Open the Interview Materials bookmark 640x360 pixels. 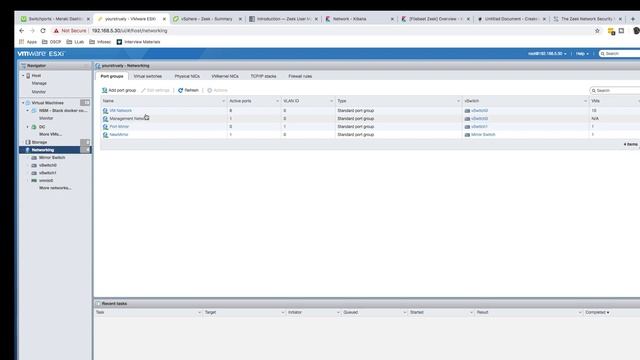point(138,42)
